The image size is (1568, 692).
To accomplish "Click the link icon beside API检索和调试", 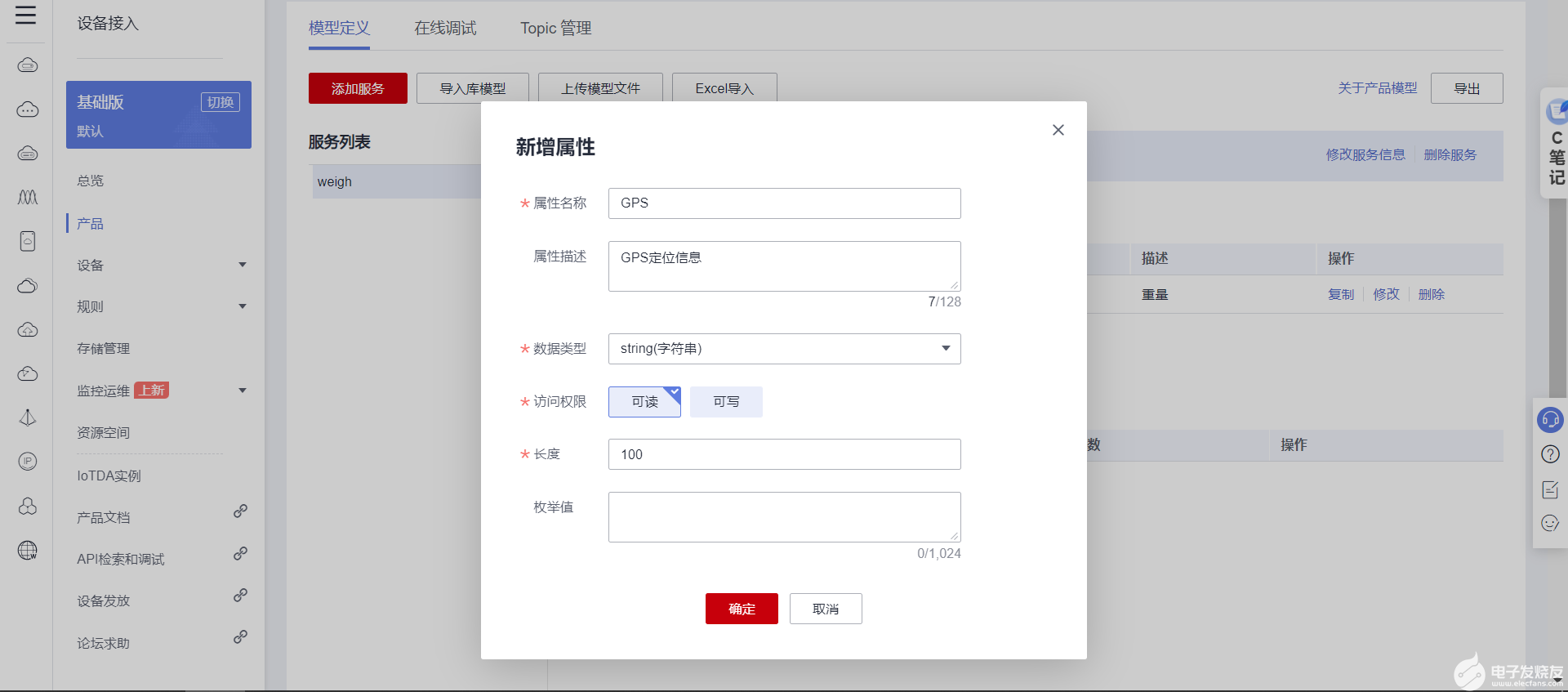I will [240, 554].
